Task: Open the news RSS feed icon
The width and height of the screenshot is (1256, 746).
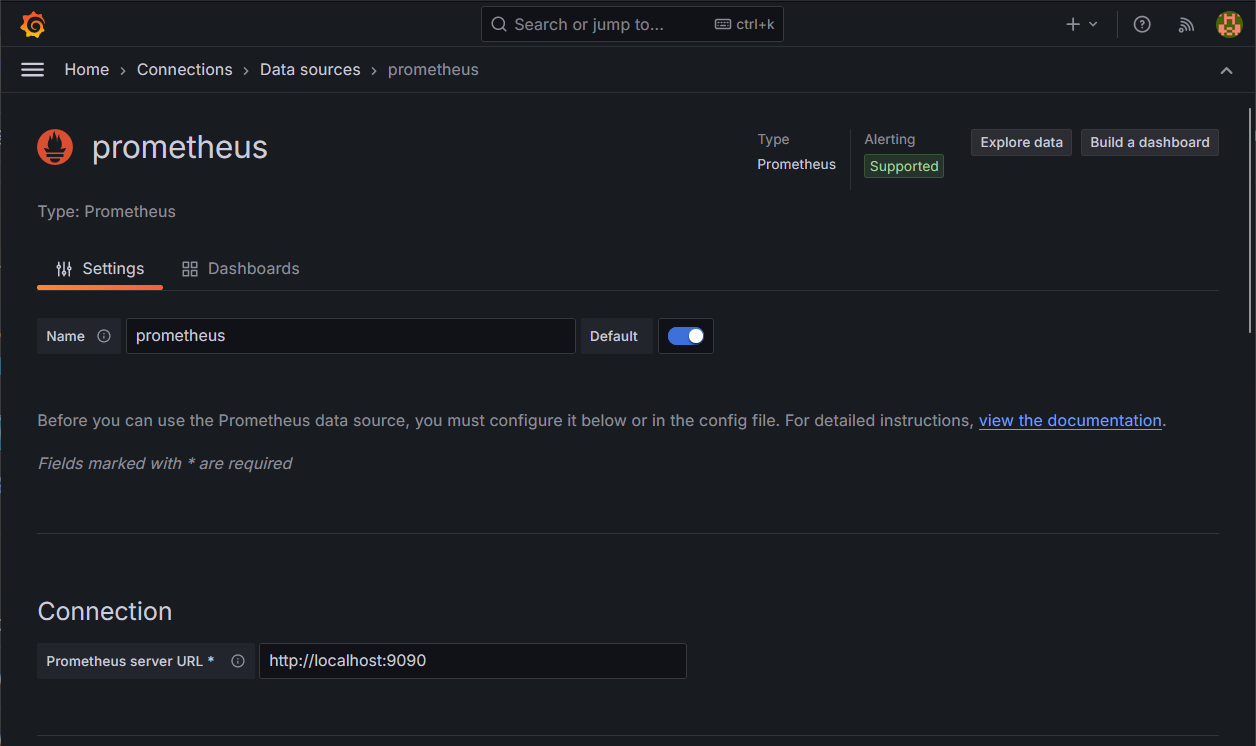Action: click(x=1186, y=24)
